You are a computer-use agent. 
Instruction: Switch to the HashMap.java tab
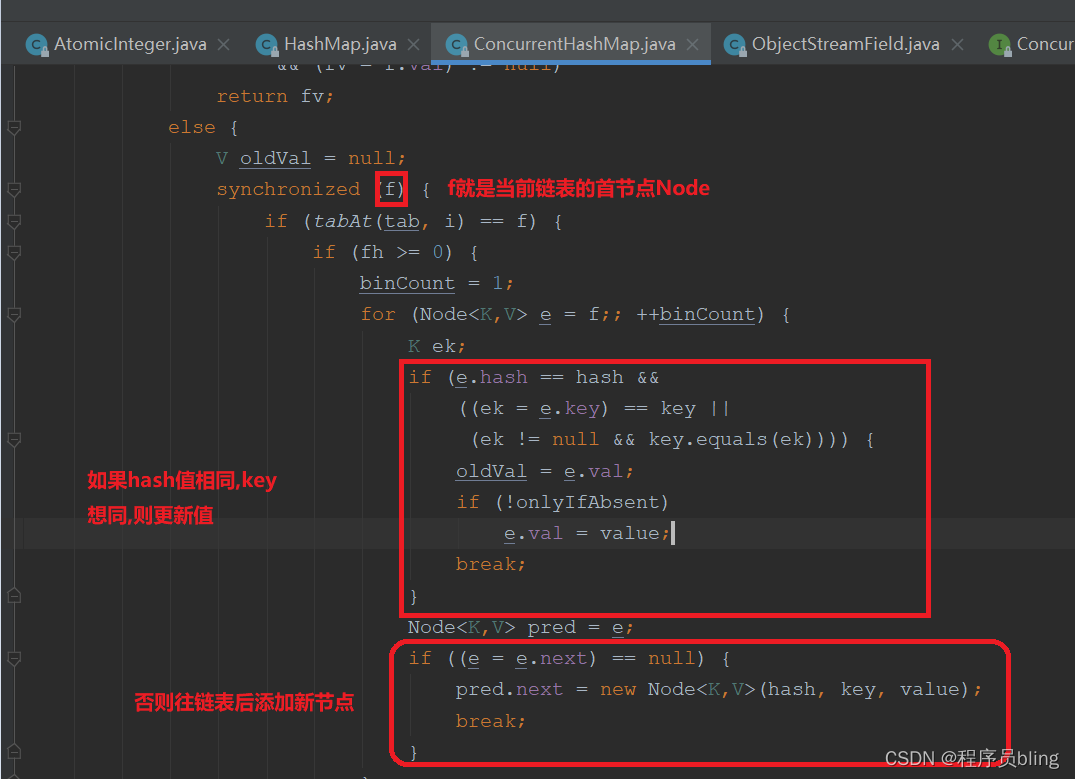340,45
